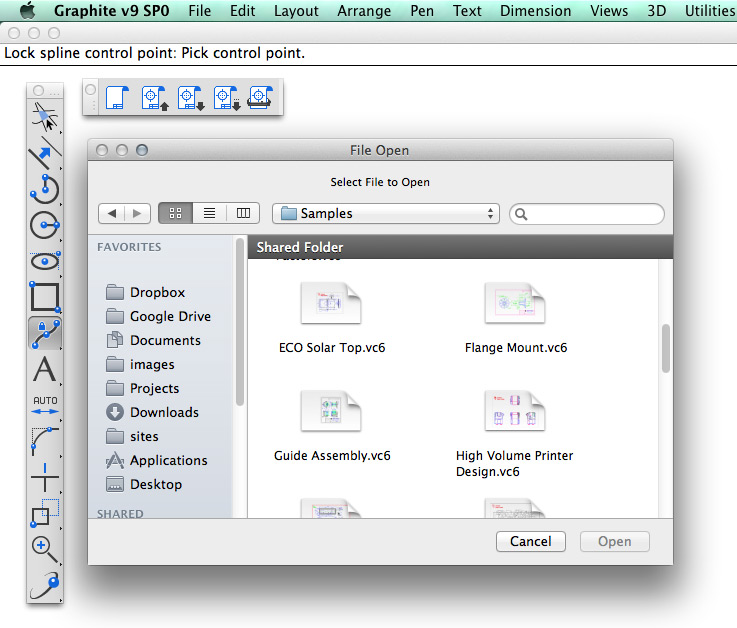Switch to icon view in File Open
Viewport: 737px width, 628px height.
pyautogui.click(x=175, y=213)
